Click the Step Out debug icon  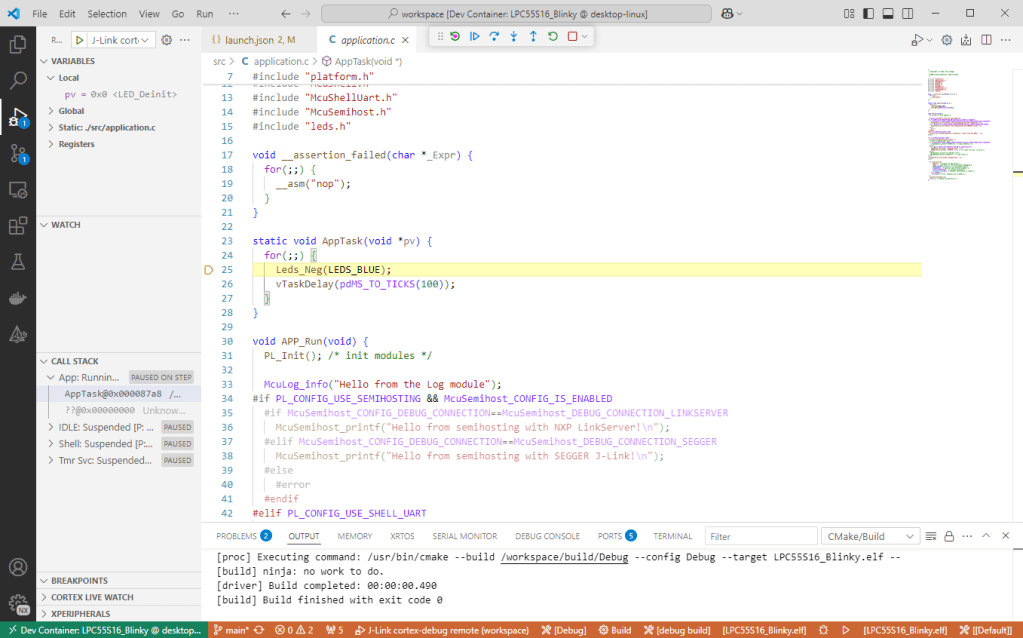[x=533, y=37]
